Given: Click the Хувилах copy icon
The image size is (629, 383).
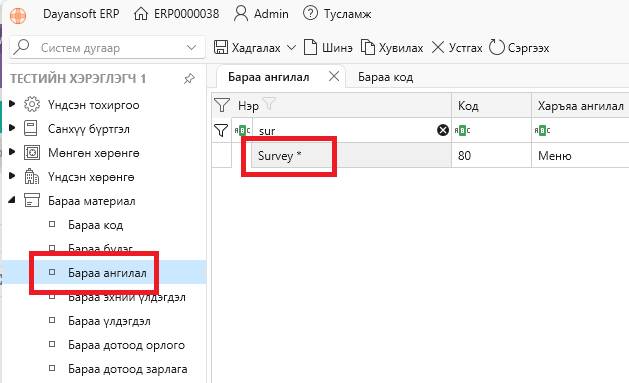Looking at the screenshot, I should [x=367, y=47].
